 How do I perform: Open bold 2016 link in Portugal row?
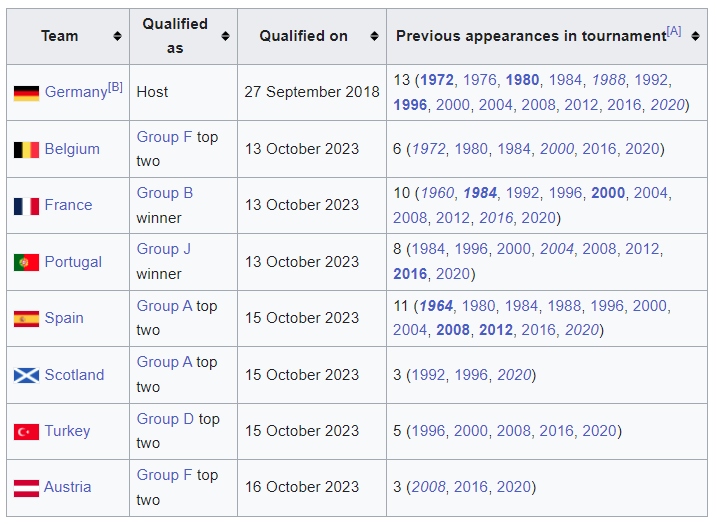[x=410, y=274]
